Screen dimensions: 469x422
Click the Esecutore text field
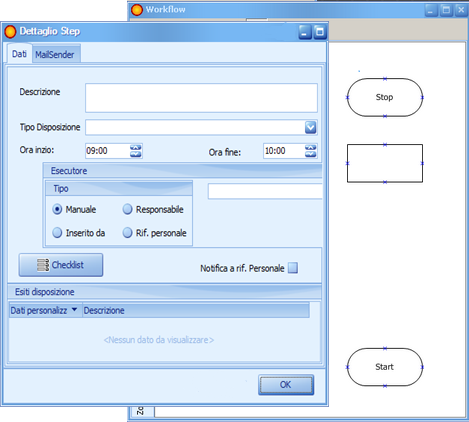[x=265, y=191]
